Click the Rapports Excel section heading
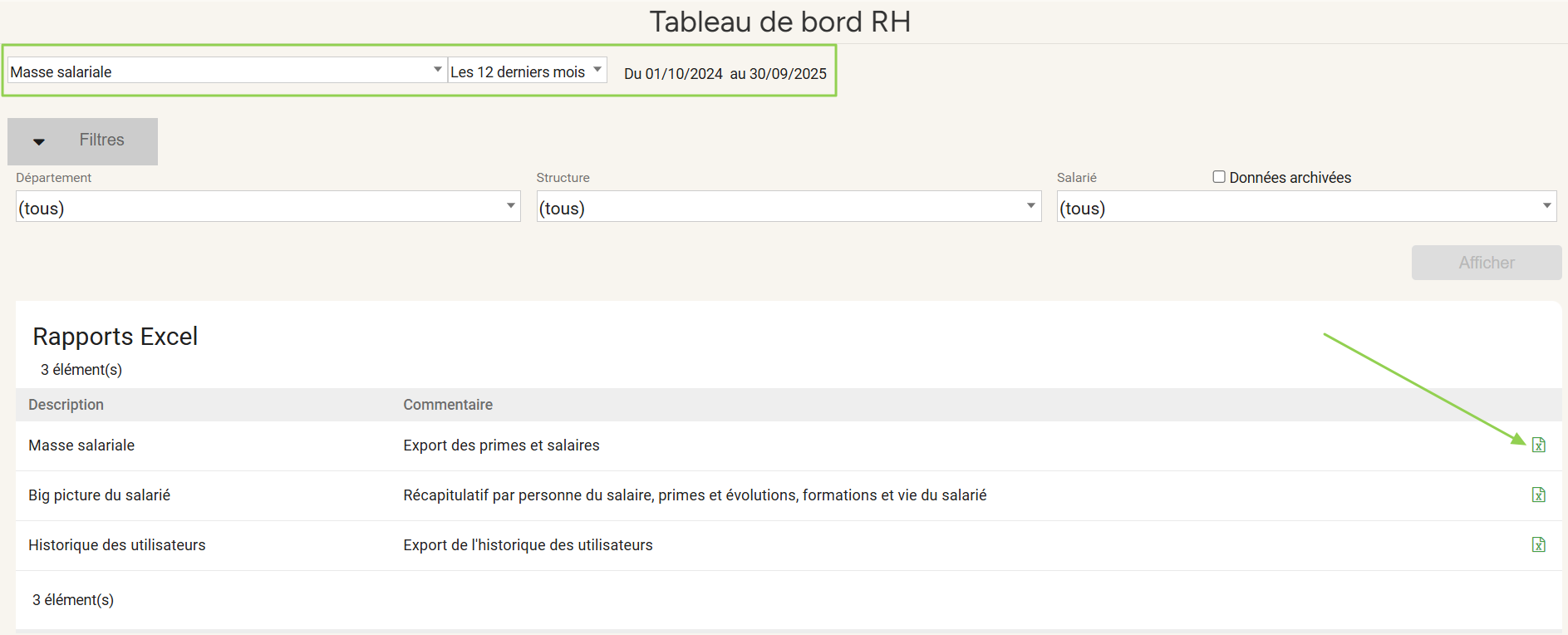 (x=116, y=337)
